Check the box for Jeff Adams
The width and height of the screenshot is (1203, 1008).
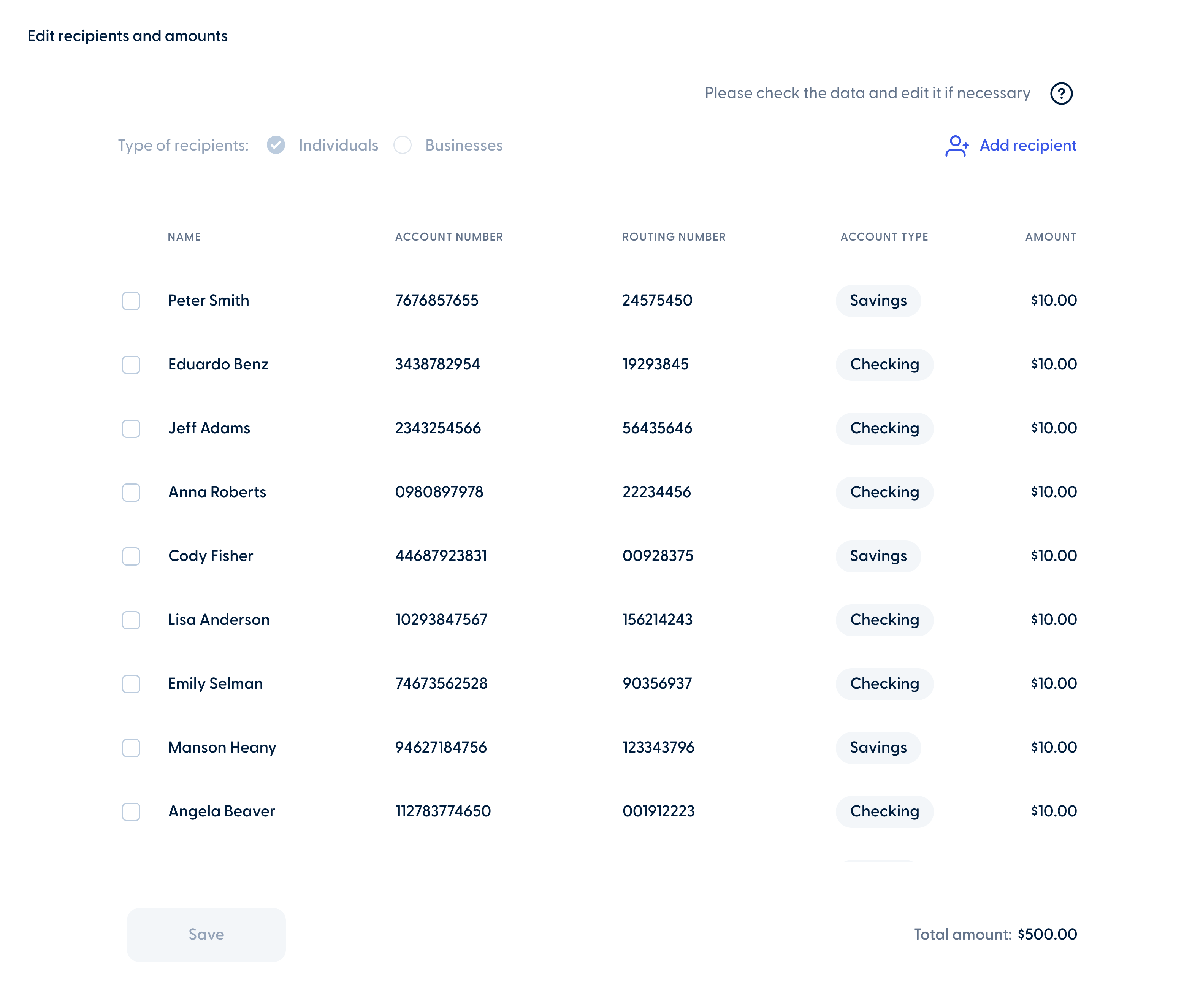131,429
